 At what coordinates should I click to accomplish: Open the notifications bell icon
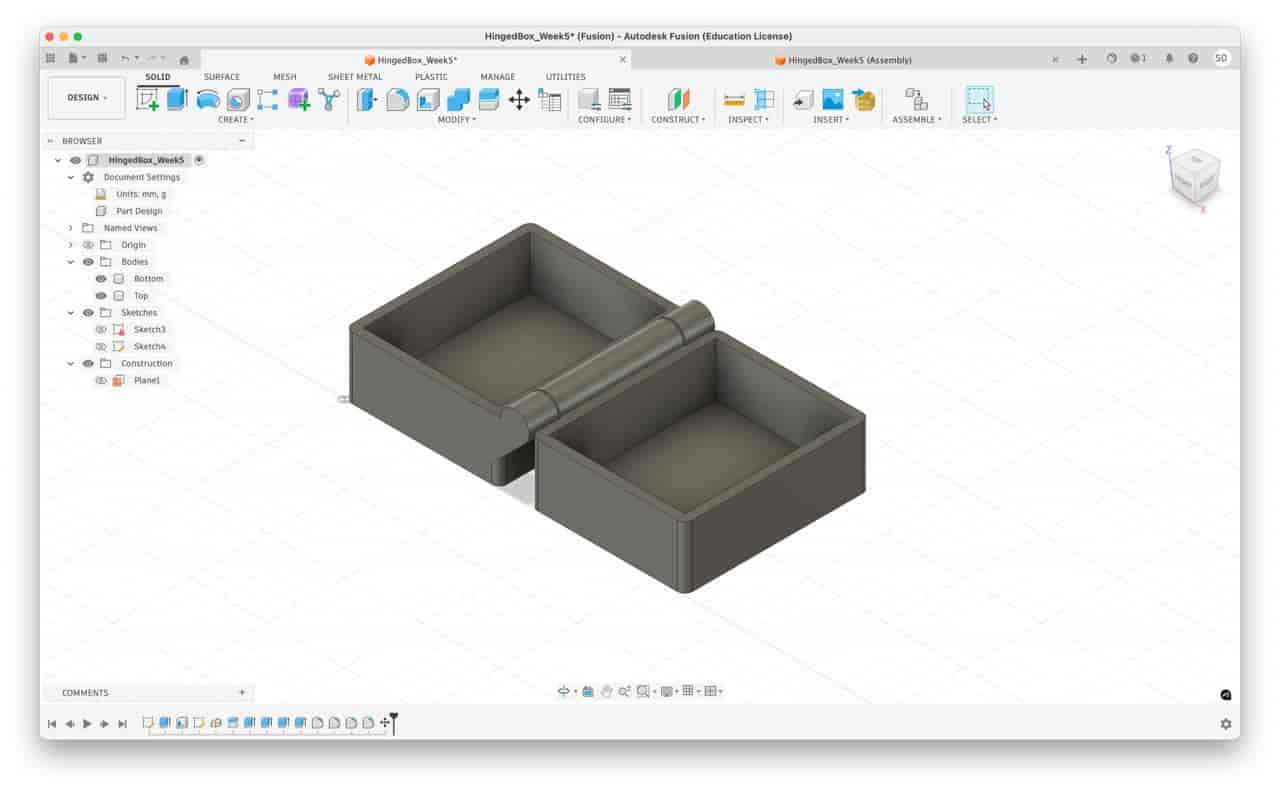[x=1169, y=59]
